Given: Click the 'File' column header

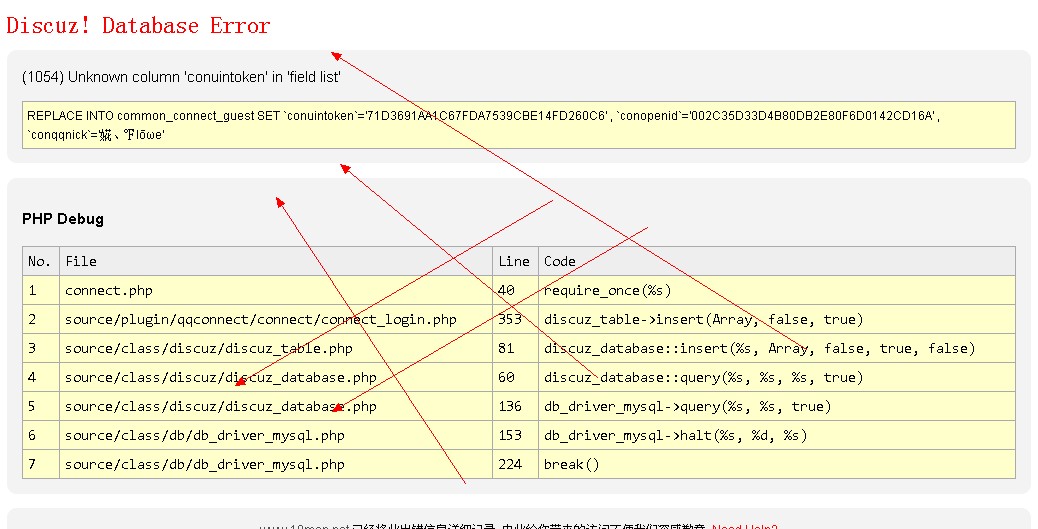Looking at the screenshot, I should 276,262.
